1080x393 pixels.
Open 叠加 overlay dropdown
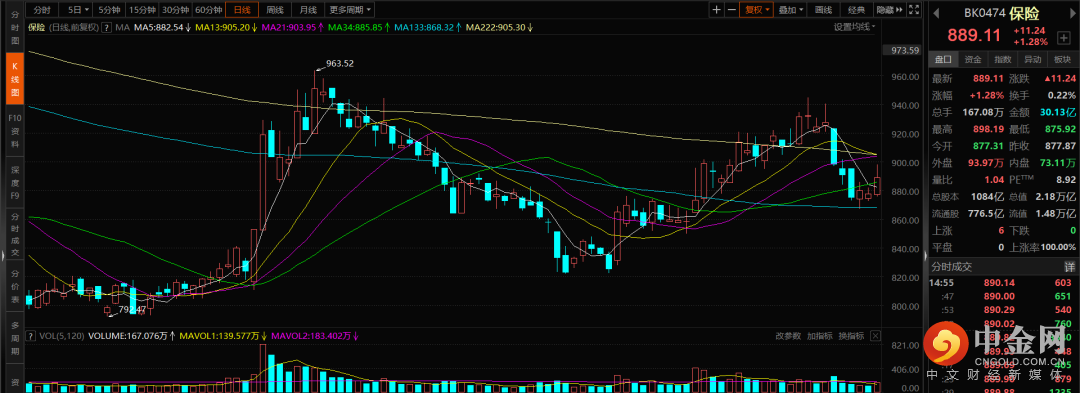(x=790, y=10)
